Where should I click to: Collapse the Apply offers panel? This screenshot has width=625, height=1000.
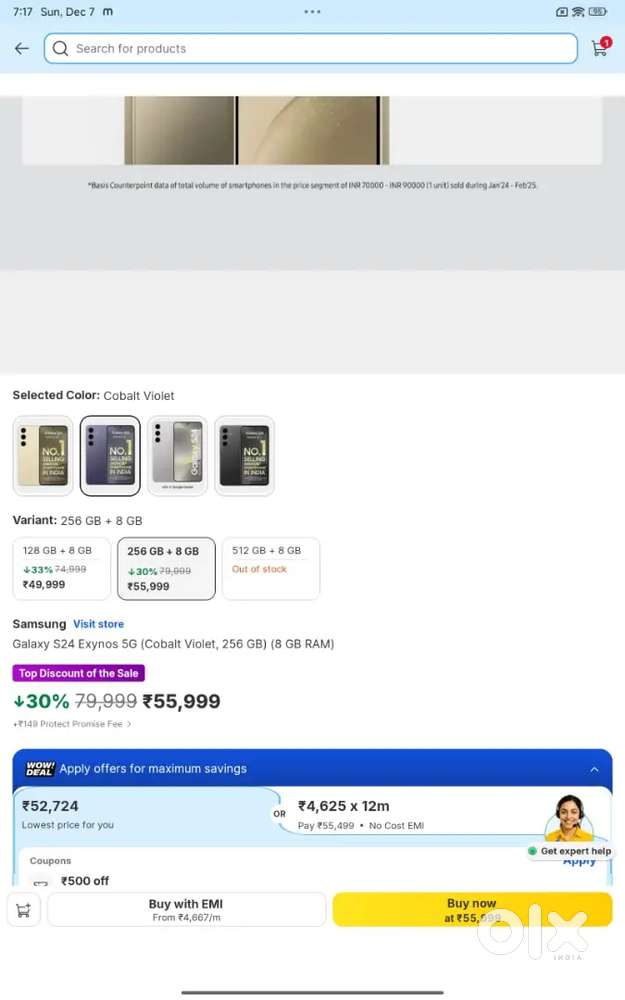[594, 770]
